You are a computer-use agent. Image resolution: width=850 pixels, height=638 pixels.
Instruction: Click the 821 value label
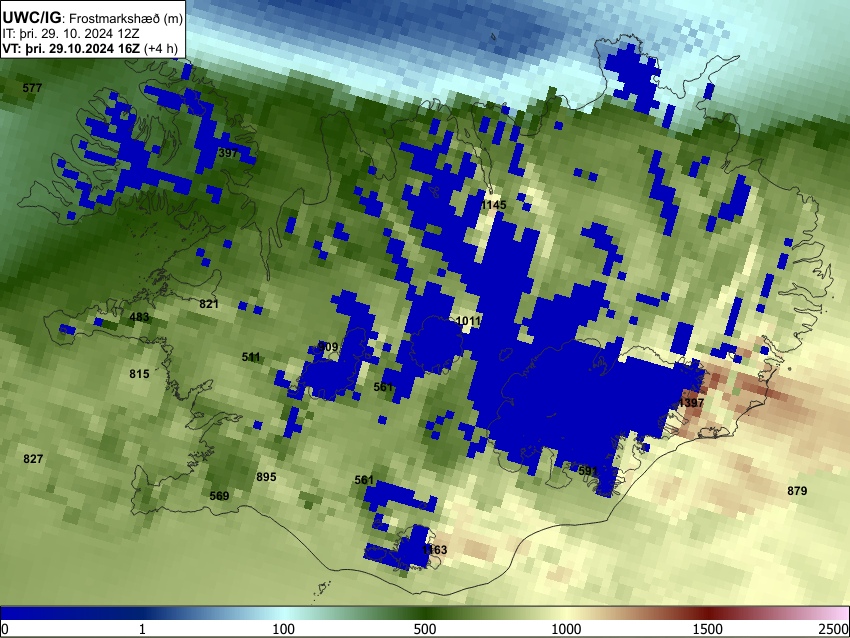[209, 304]
